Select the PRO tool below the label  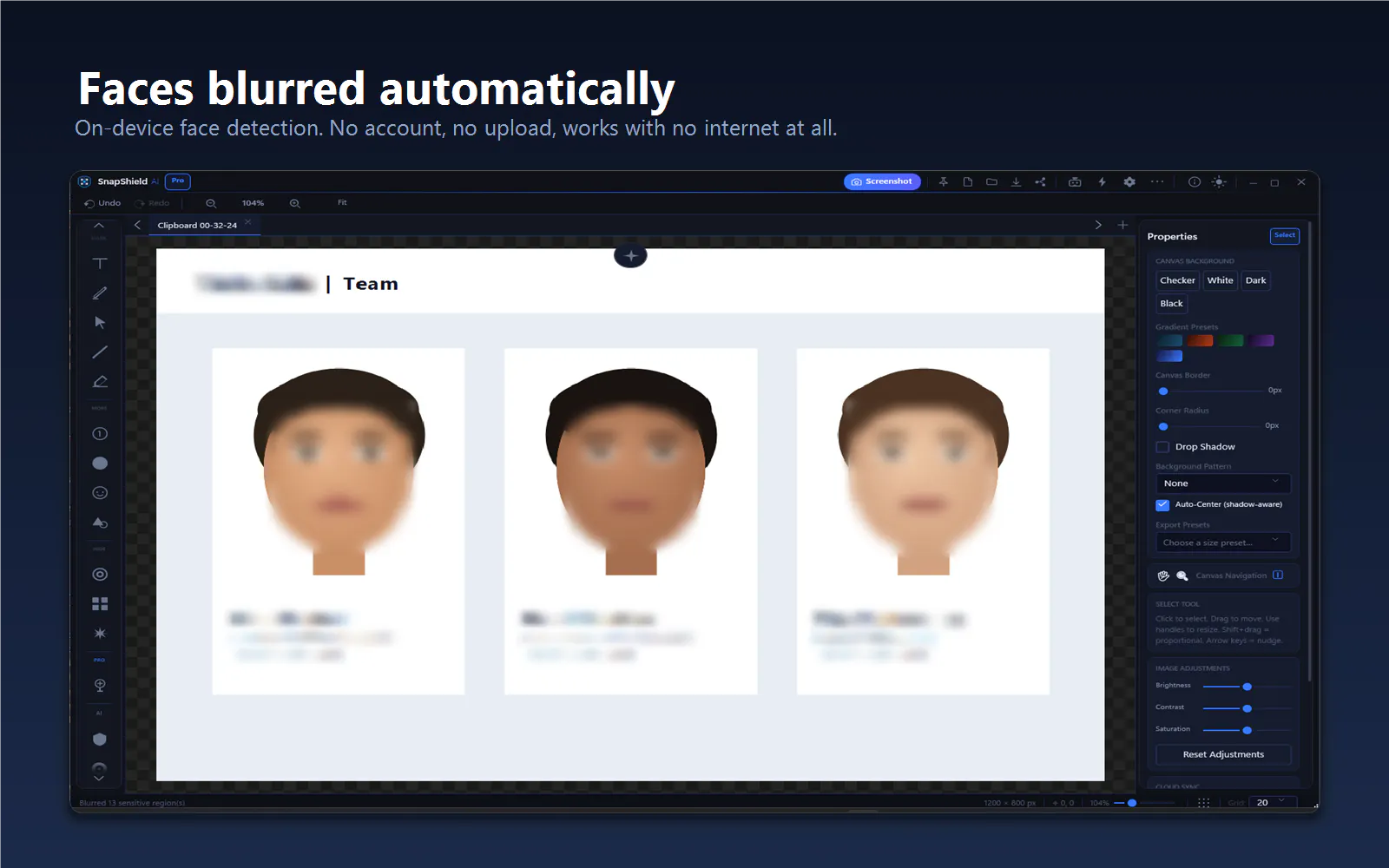(x=100, y=686)
